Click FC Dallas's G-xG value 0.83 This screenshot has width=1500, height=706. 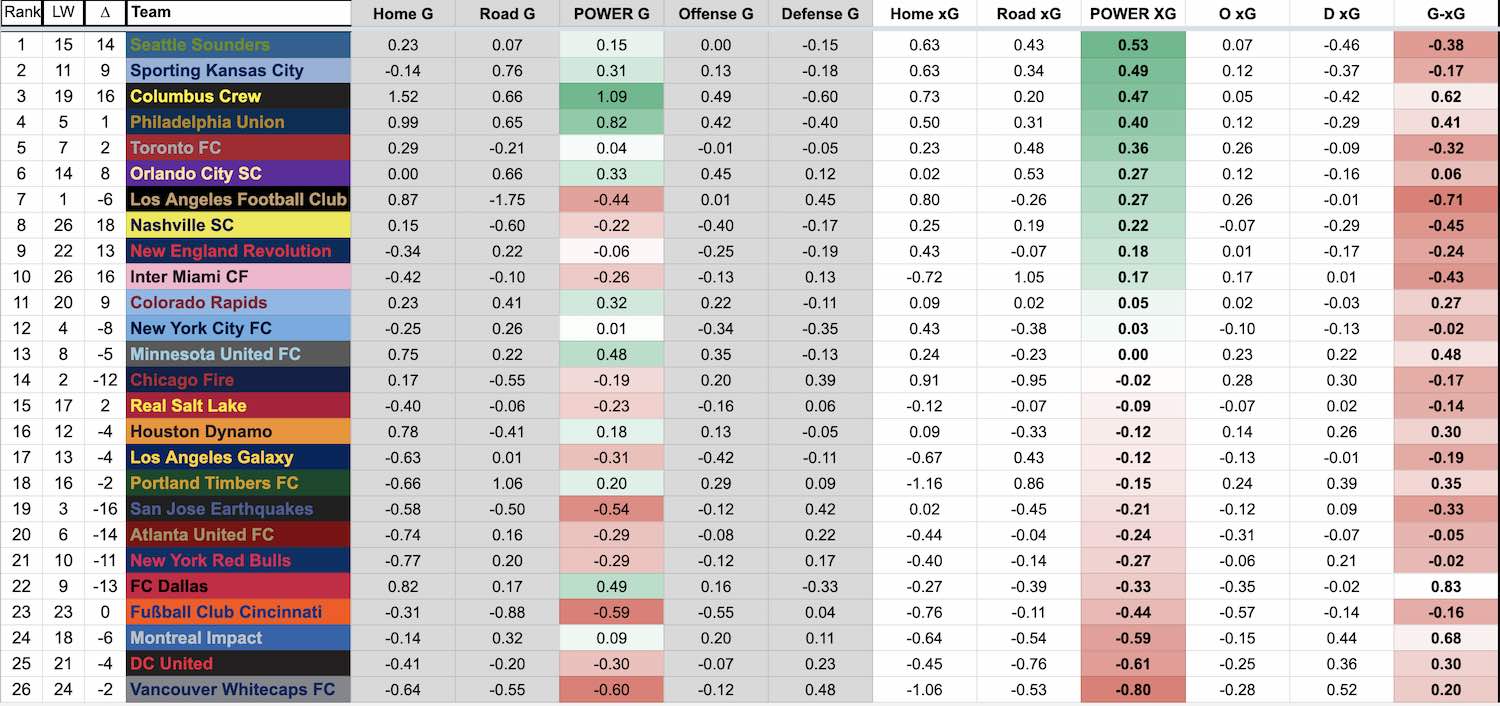coord(1446,587)
